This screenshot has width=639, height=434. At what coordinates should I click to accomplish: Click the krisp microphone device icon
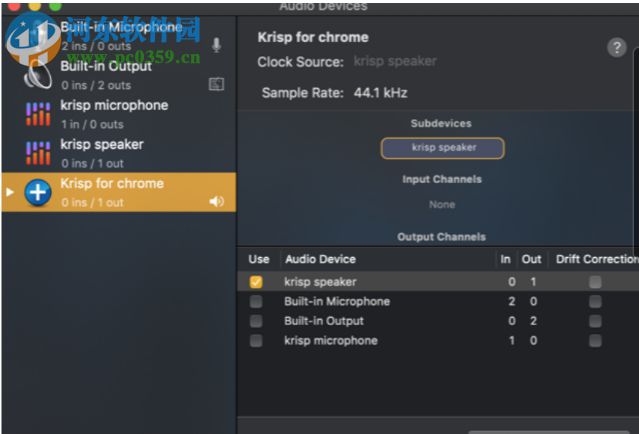(38, 114)
